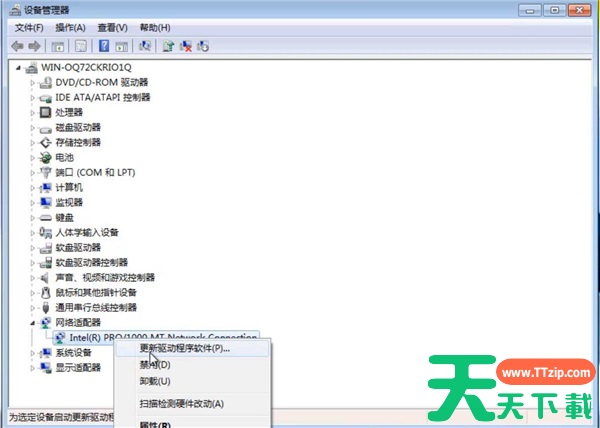Select the Intel(R) PRO/1000 MT Network Connection device
Image resolution: width=600 pixels, height=428 pixels.
tap(157, 337)
